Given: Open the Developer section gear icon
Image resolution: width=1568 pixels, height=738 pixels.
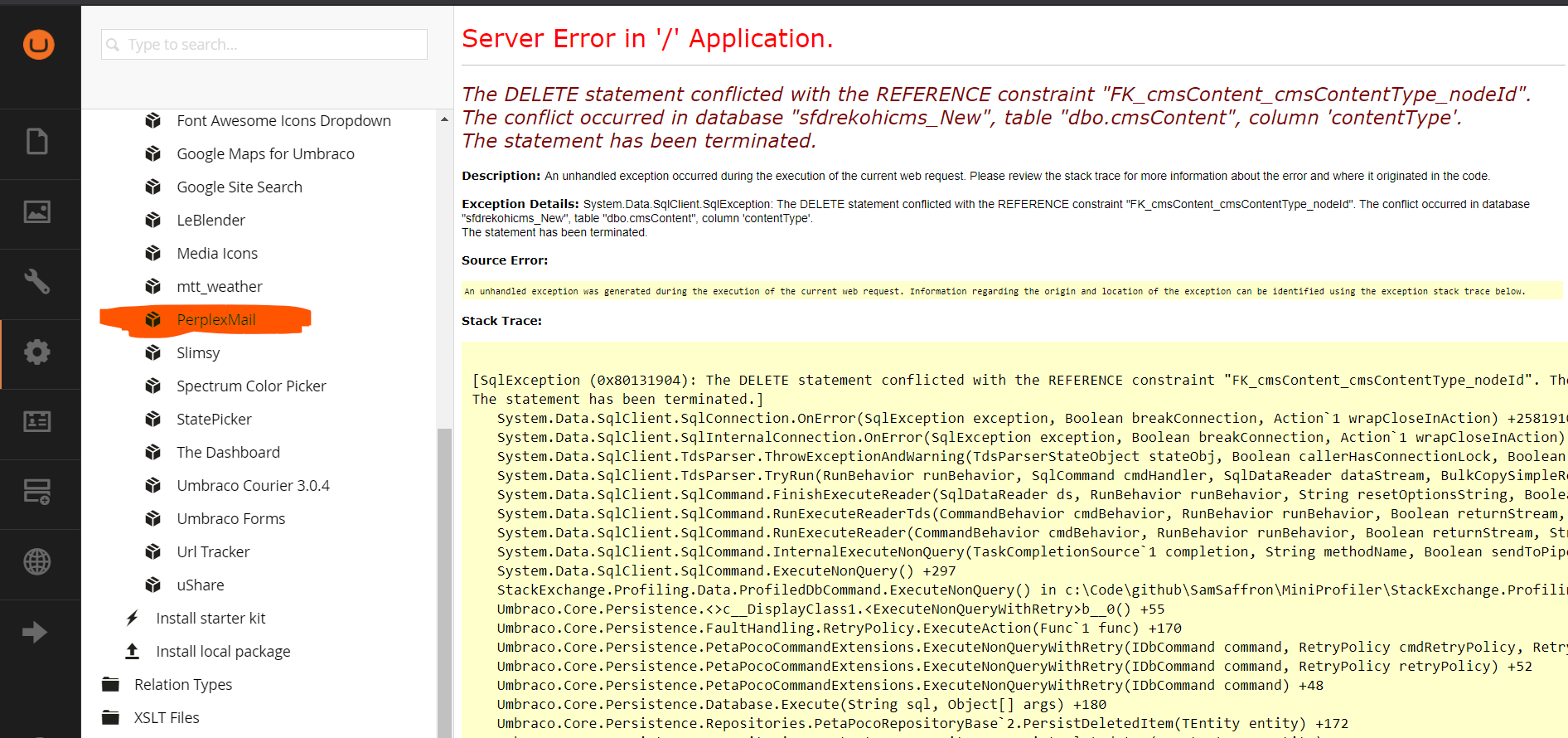Looking at the screenshot, I should coord(36,352).
